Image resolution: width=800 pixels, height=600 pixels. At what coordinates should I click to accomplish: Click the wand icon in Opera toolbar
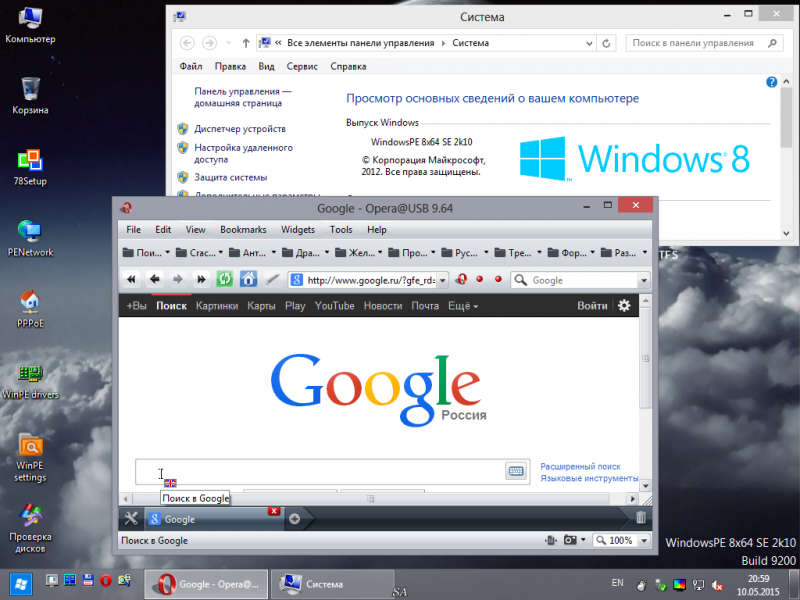pyautogui.click(x=272, y=280)
